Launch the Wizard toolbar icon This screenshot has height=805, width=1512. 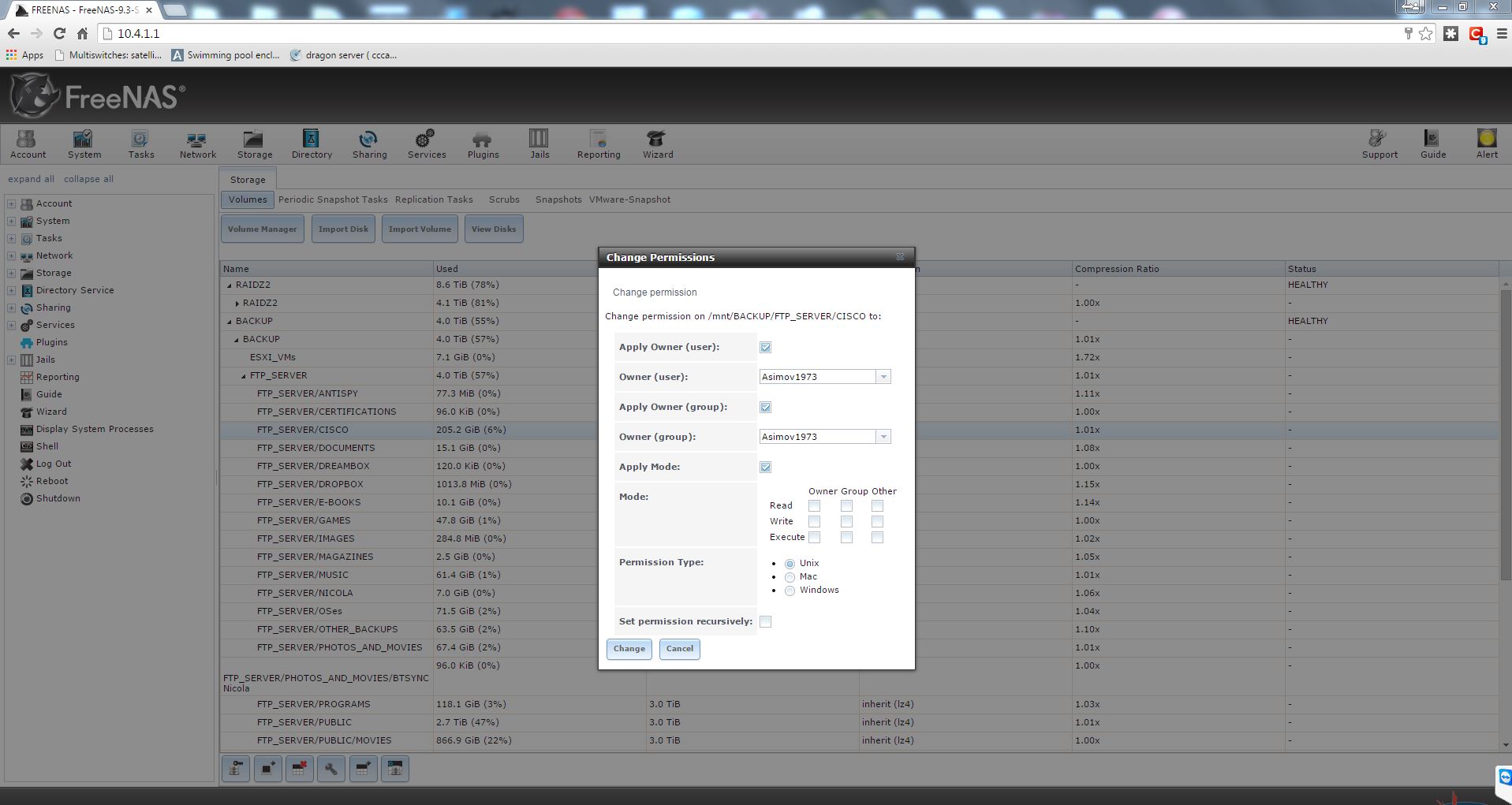pos(657,144)
